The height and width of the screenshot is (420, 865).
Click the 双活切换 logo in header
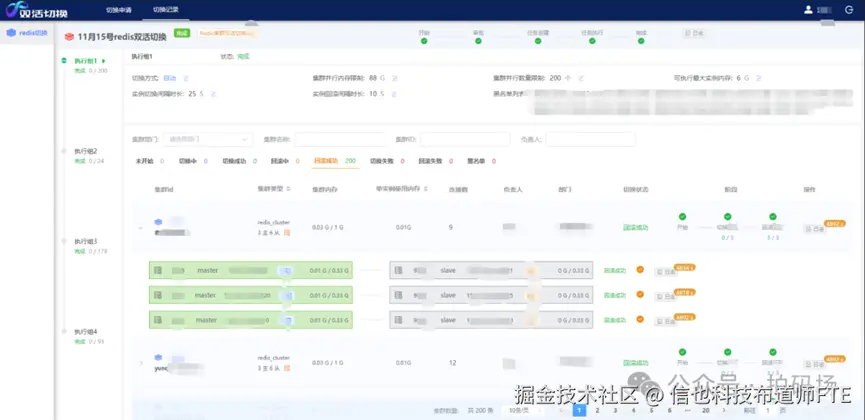(36, 10)
